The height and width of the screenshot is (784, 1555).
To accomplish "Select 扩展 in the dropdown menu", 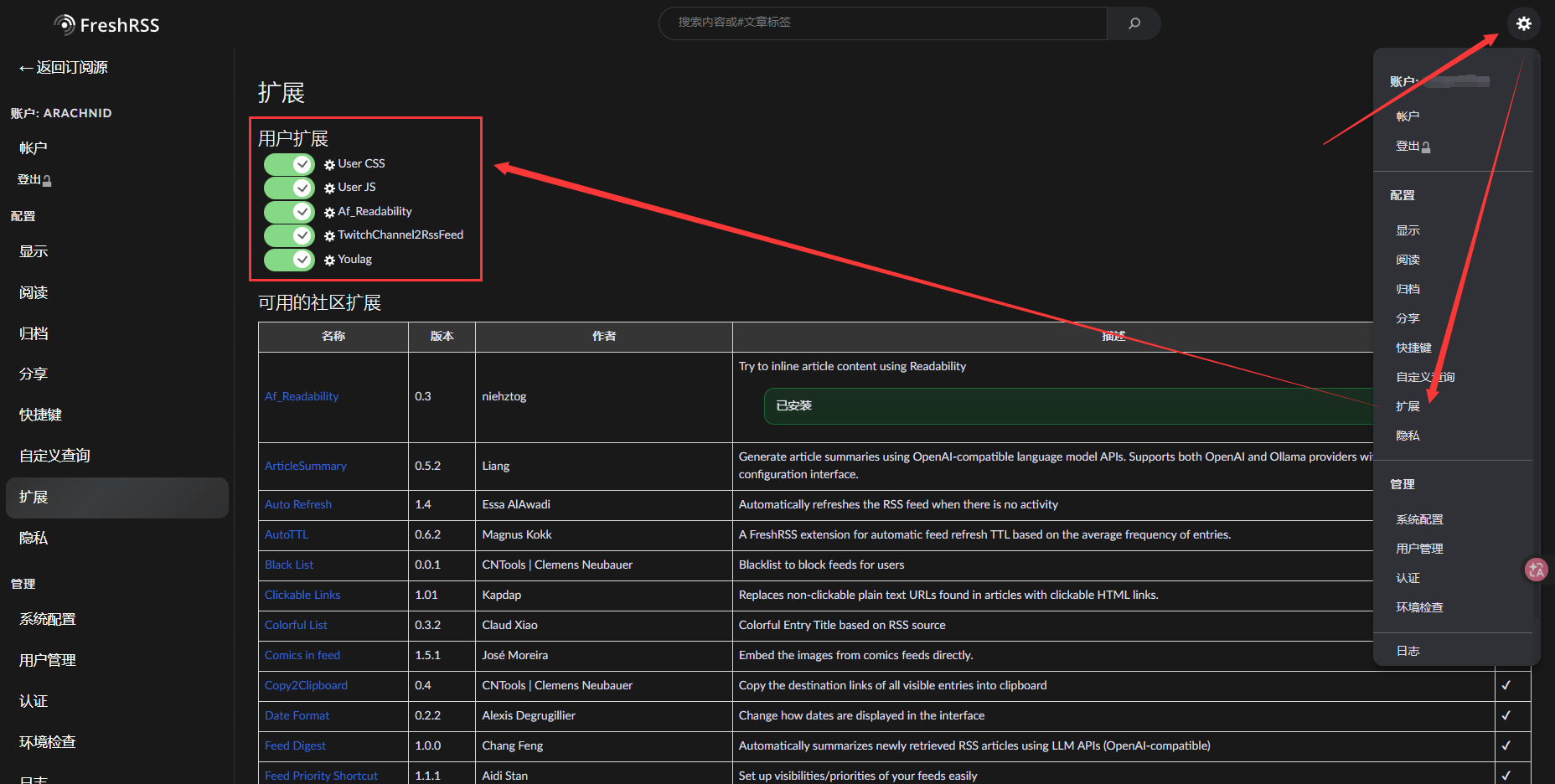I will 1408,406.
